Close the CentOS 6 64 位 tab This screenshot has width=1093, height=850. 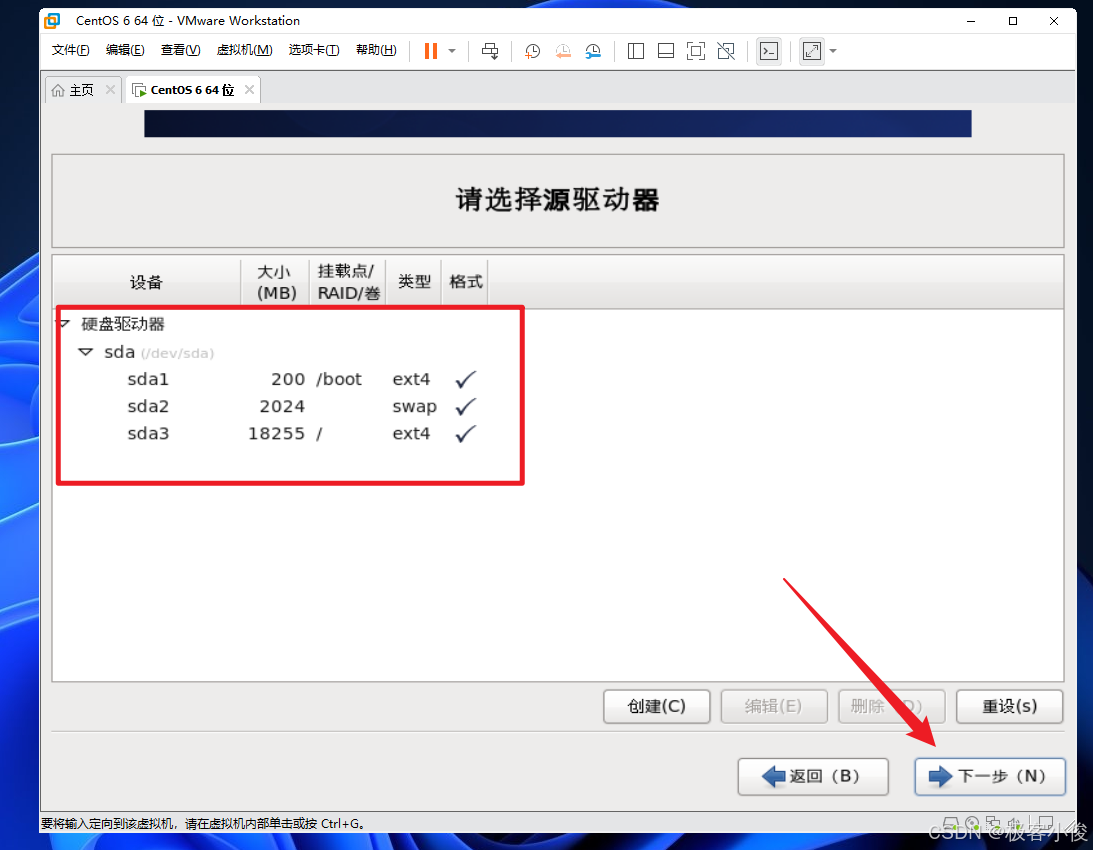(x=250, y=89)
